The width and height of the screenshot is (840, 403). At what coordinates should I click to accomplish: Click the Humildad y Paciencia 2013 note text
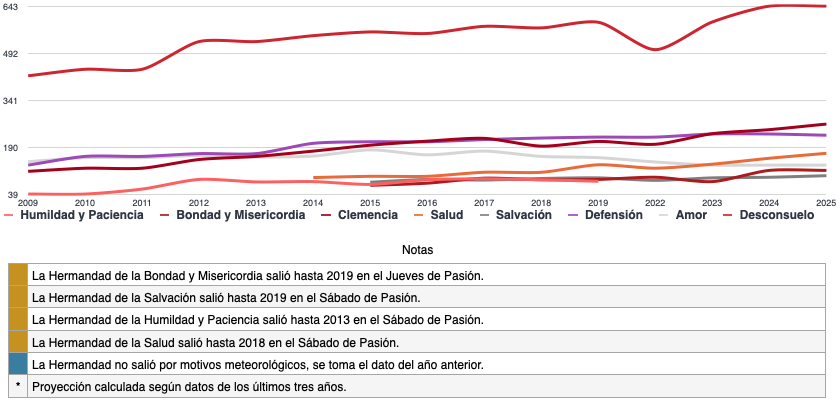(x=257, y=319)
